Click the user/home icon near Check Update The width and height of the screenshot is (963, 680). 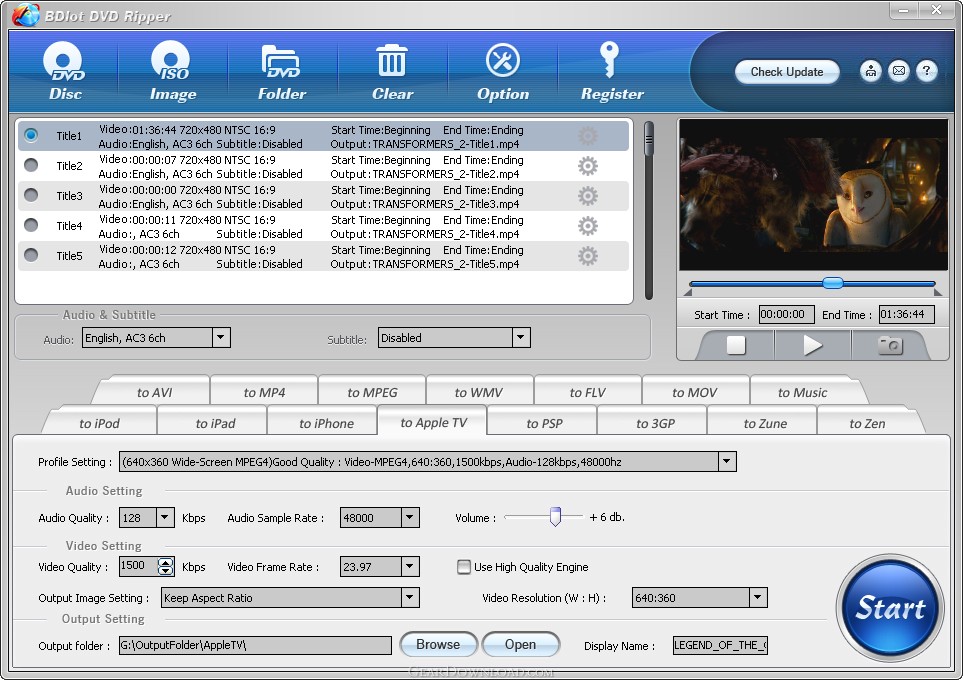870,71
